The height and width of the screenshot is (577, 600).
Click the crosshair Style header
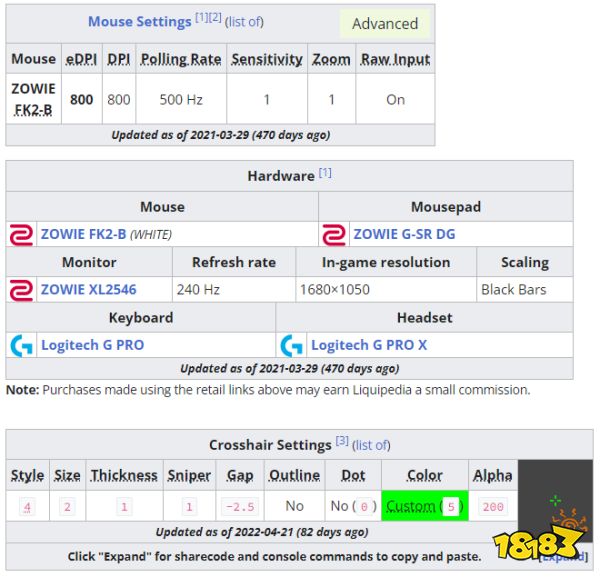click(x=28, y=476)
